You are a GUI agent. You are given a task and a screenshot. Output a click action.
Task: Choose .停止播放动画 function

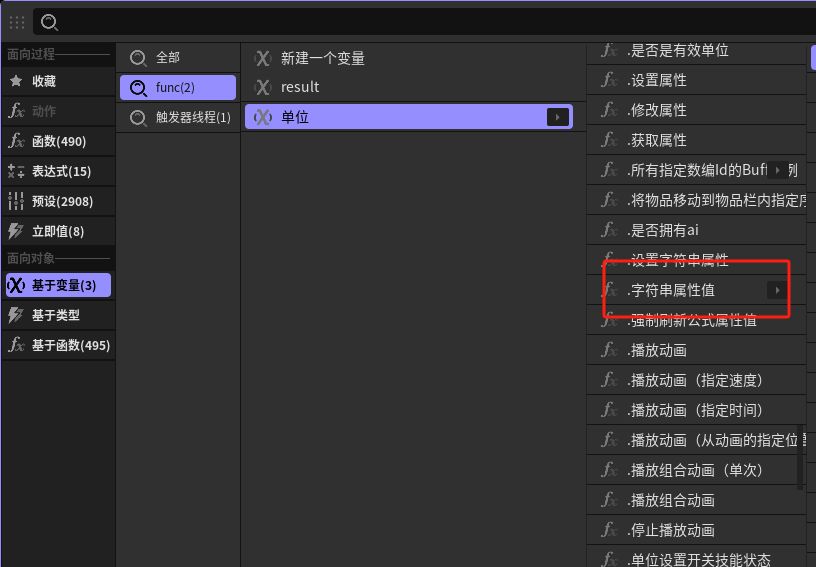click(x=696, y=531)
